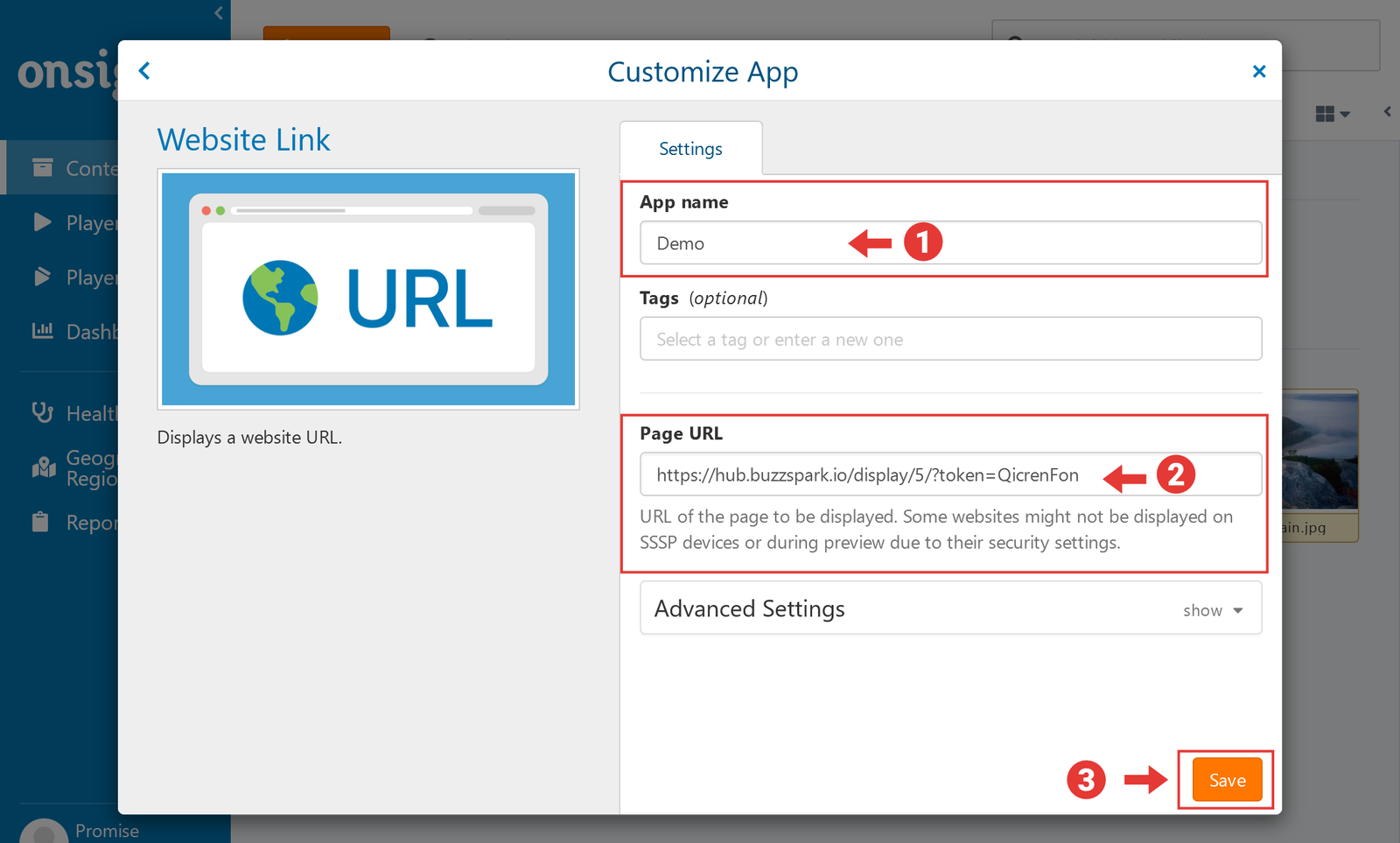Click the first Player play icon

pos(42,222)
